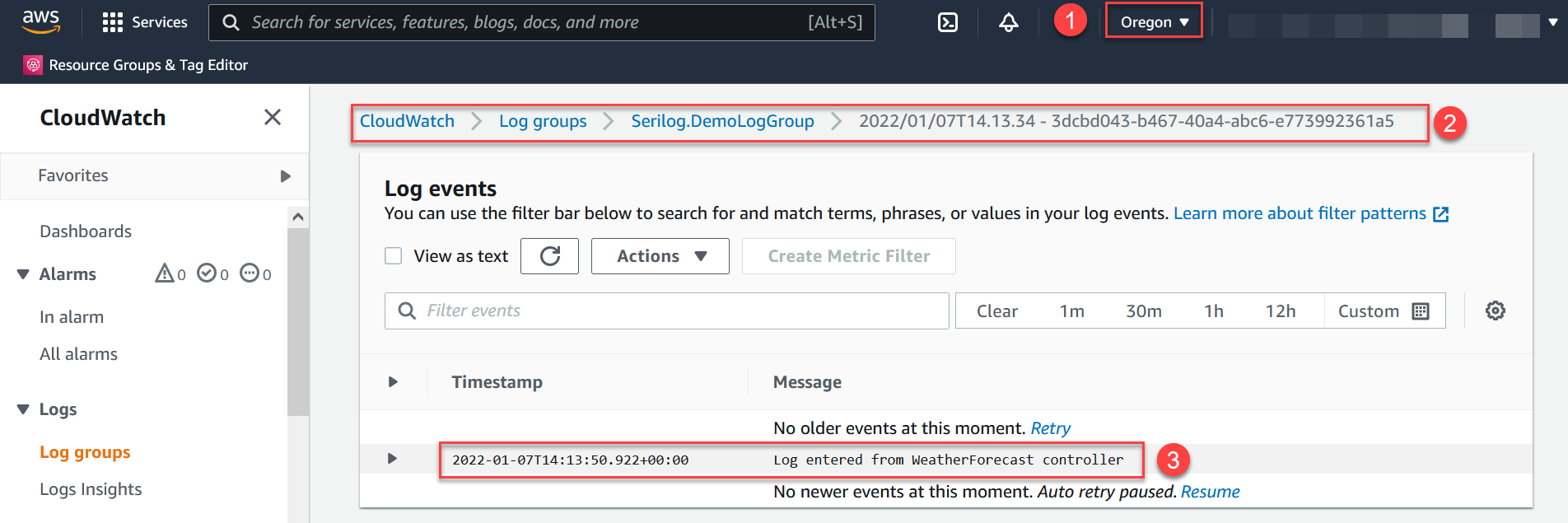
Task: Collapse the Alarms section
Action: pos(23,274)
